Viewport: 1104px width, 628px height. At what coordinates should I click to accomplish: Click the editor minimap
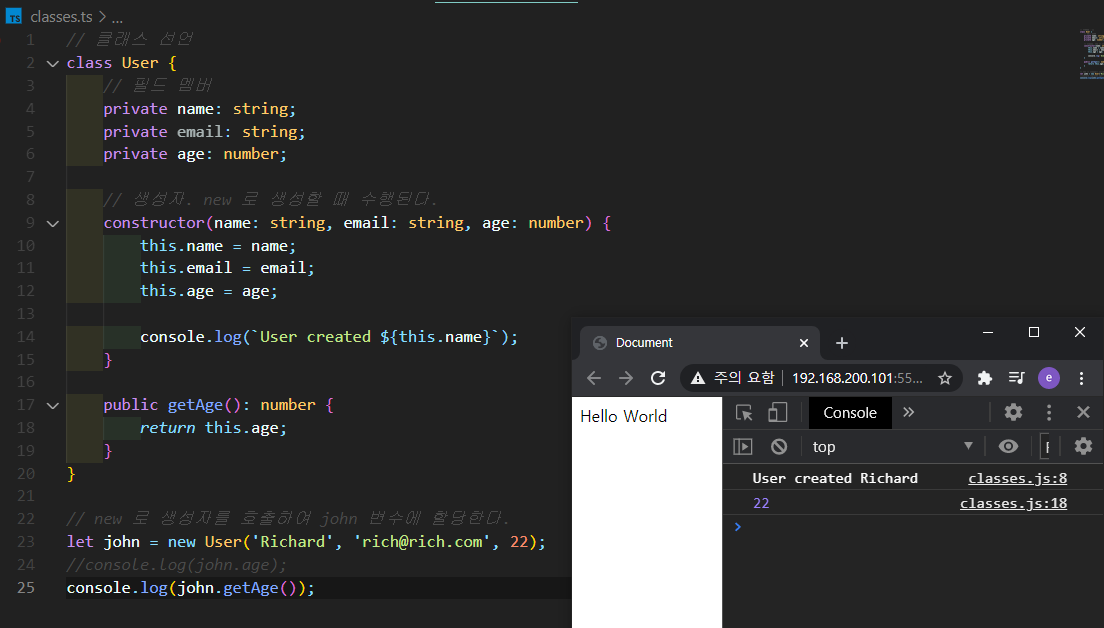click(x=1091, y=54)
